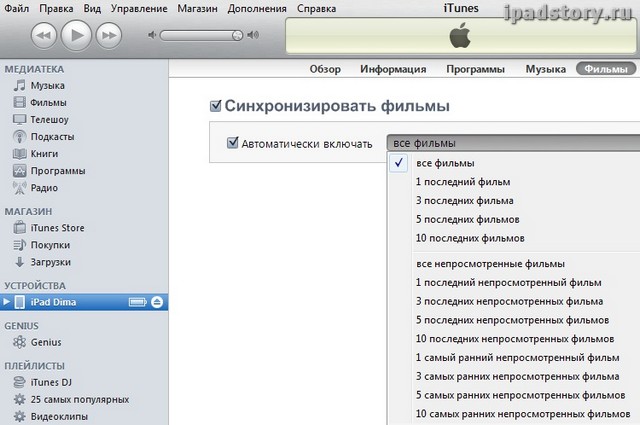Switch to the Музыка tab

(x=546, y=69)
